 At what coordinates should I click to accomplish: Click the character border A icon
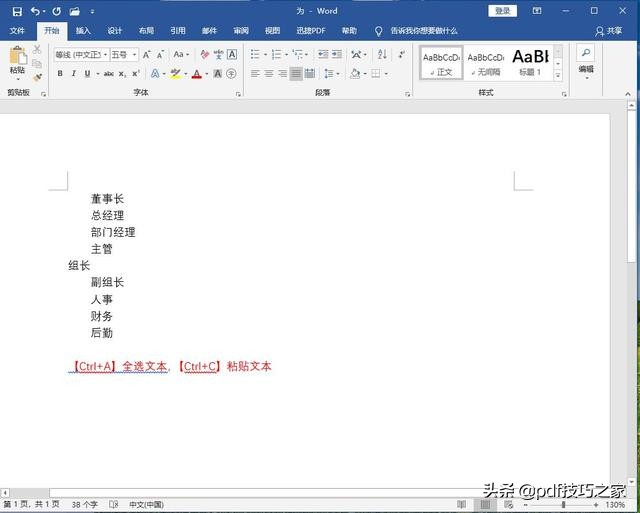(x=232, y=54)
